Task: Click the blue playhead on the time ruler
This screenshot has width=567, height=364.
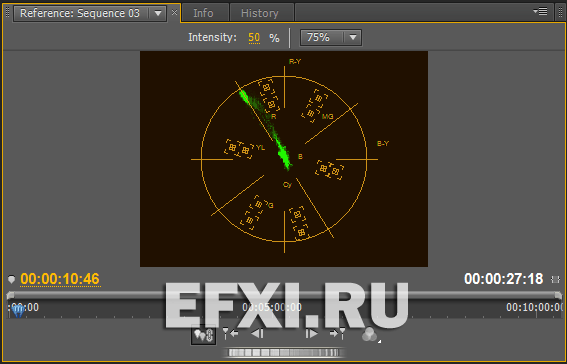Action: tap(18, 310)
